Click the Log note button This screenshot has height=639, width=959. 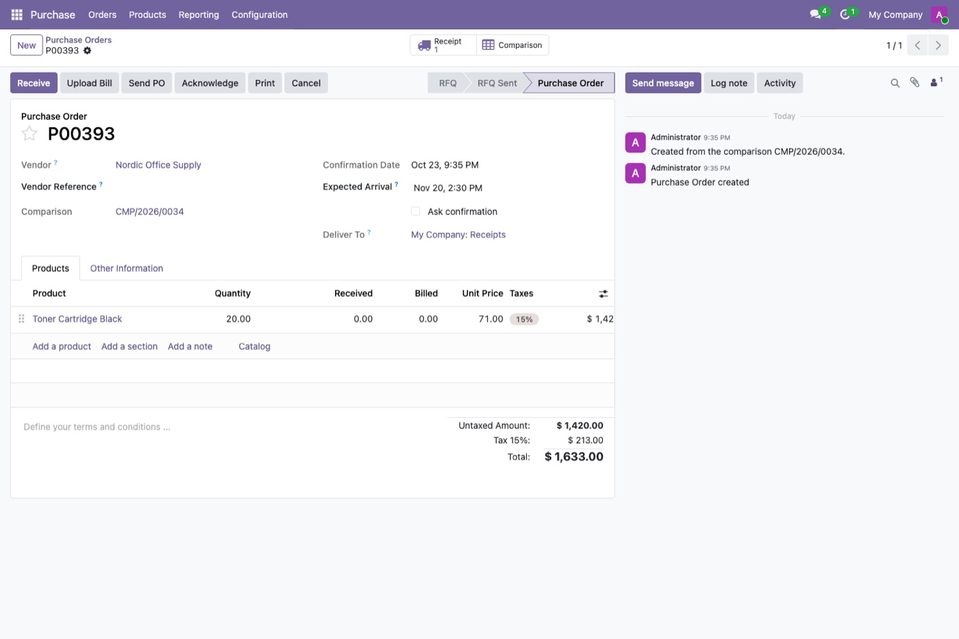tap(729, 83)
